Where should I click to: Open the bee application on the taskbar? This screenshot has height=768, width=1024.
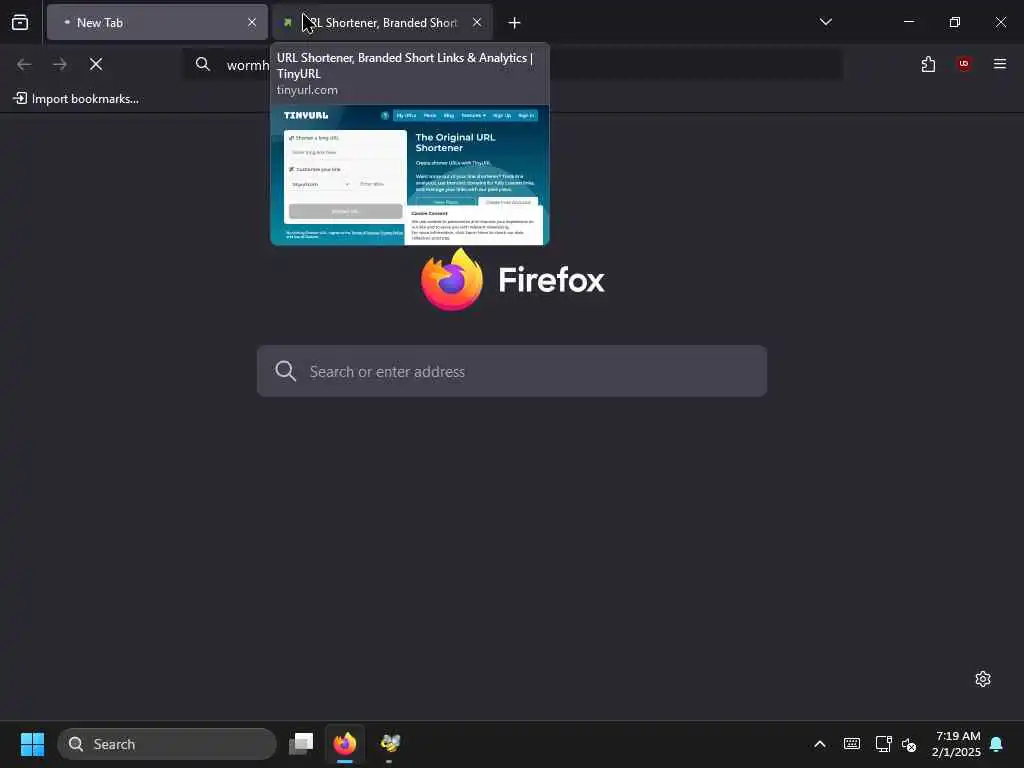tap(390, 743)
